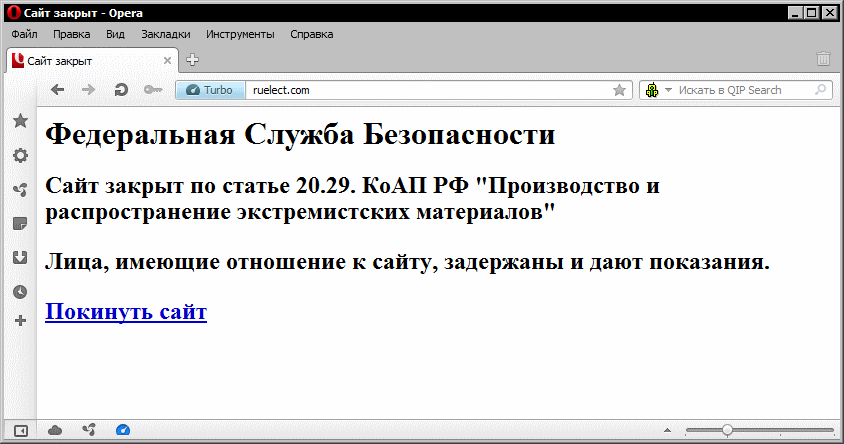This screenshot has width=844, height=444.
Task: Open the Unite gear panel in sidebar
Action: [x=19, y=155]
